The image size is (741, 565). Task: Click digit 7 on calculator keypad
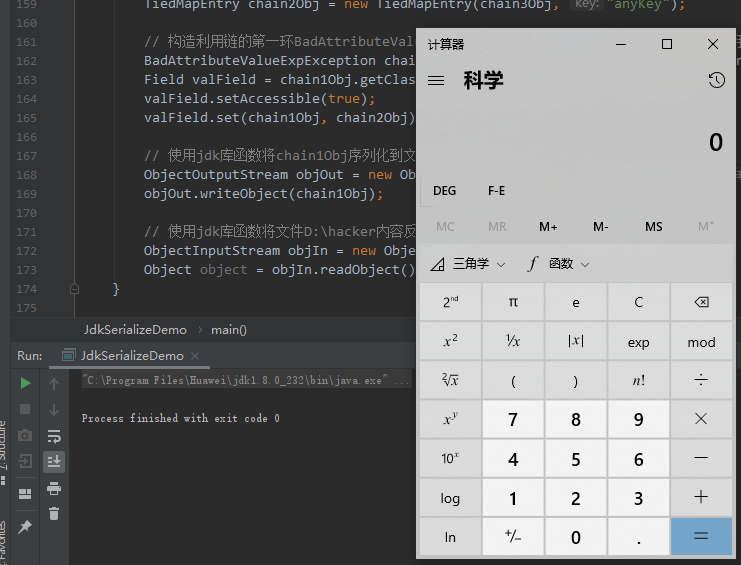tap(513, 419)
